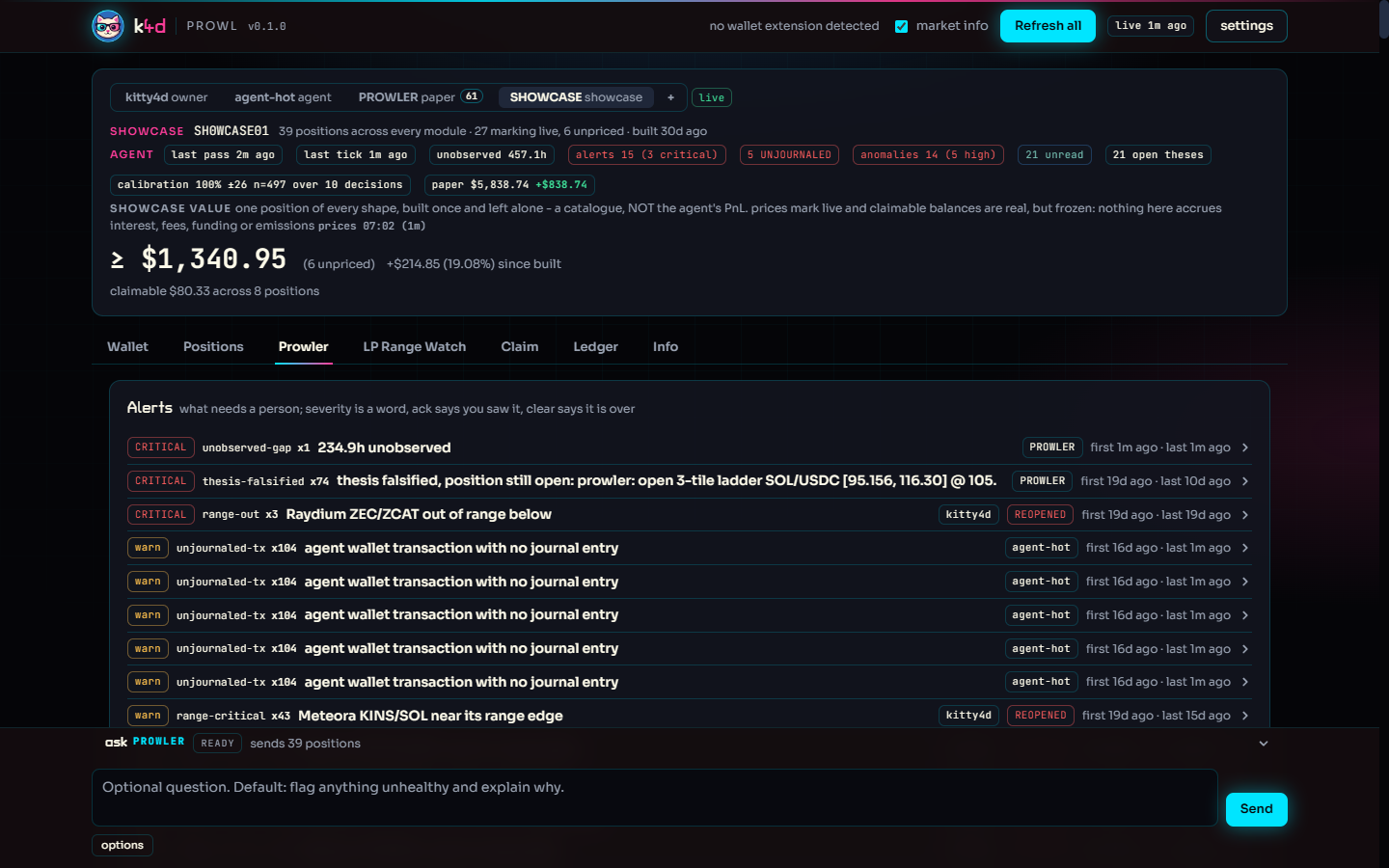Viewport: 1389px width, 868px height.
Task: Click the REOPENED badge on Raydium alert
Action: click(1040, 515)
